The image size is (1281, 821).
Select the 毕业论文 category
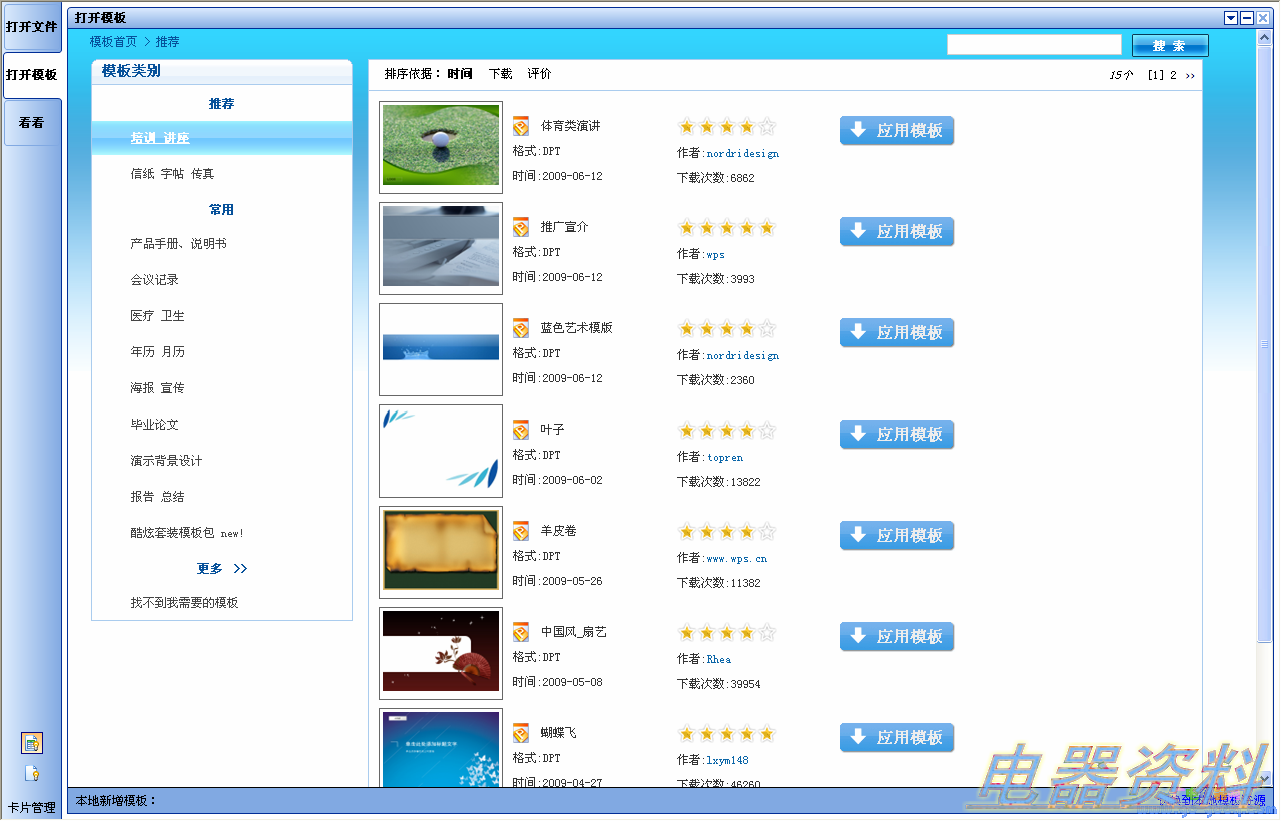coord(155,425)
